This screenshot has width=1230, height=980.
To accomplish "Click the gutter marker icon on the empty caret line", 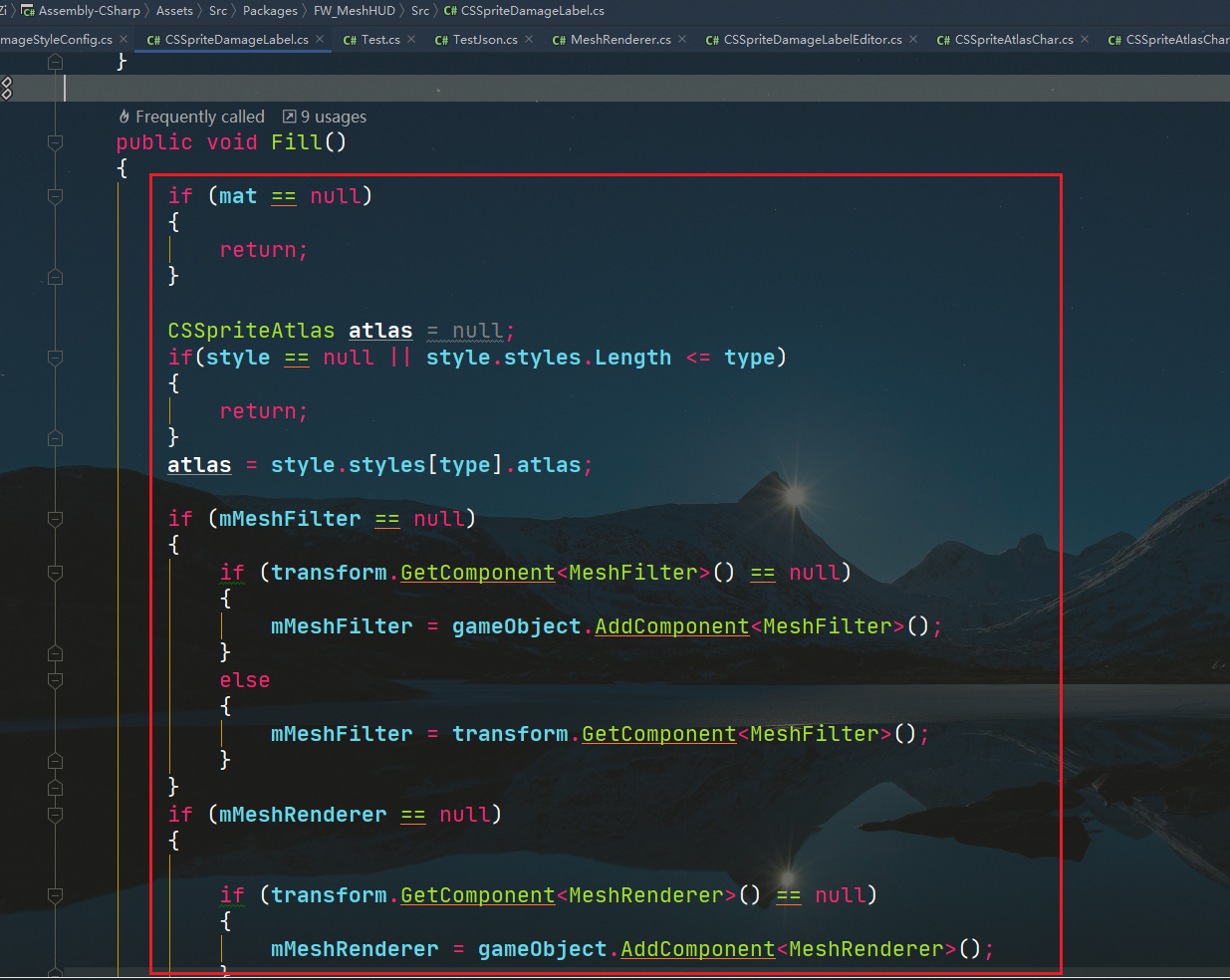I will (x=6, y=88).
